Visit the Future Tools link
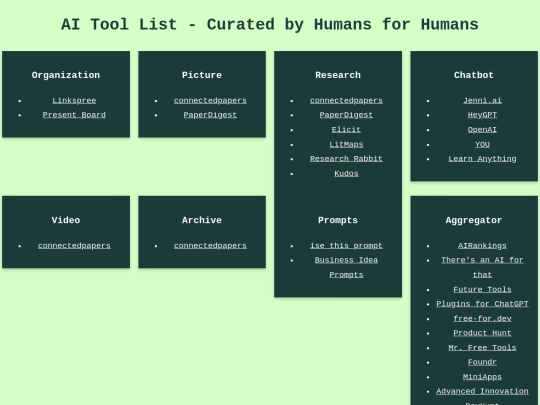This screenshot has width=540, height=405. point(482,289)
